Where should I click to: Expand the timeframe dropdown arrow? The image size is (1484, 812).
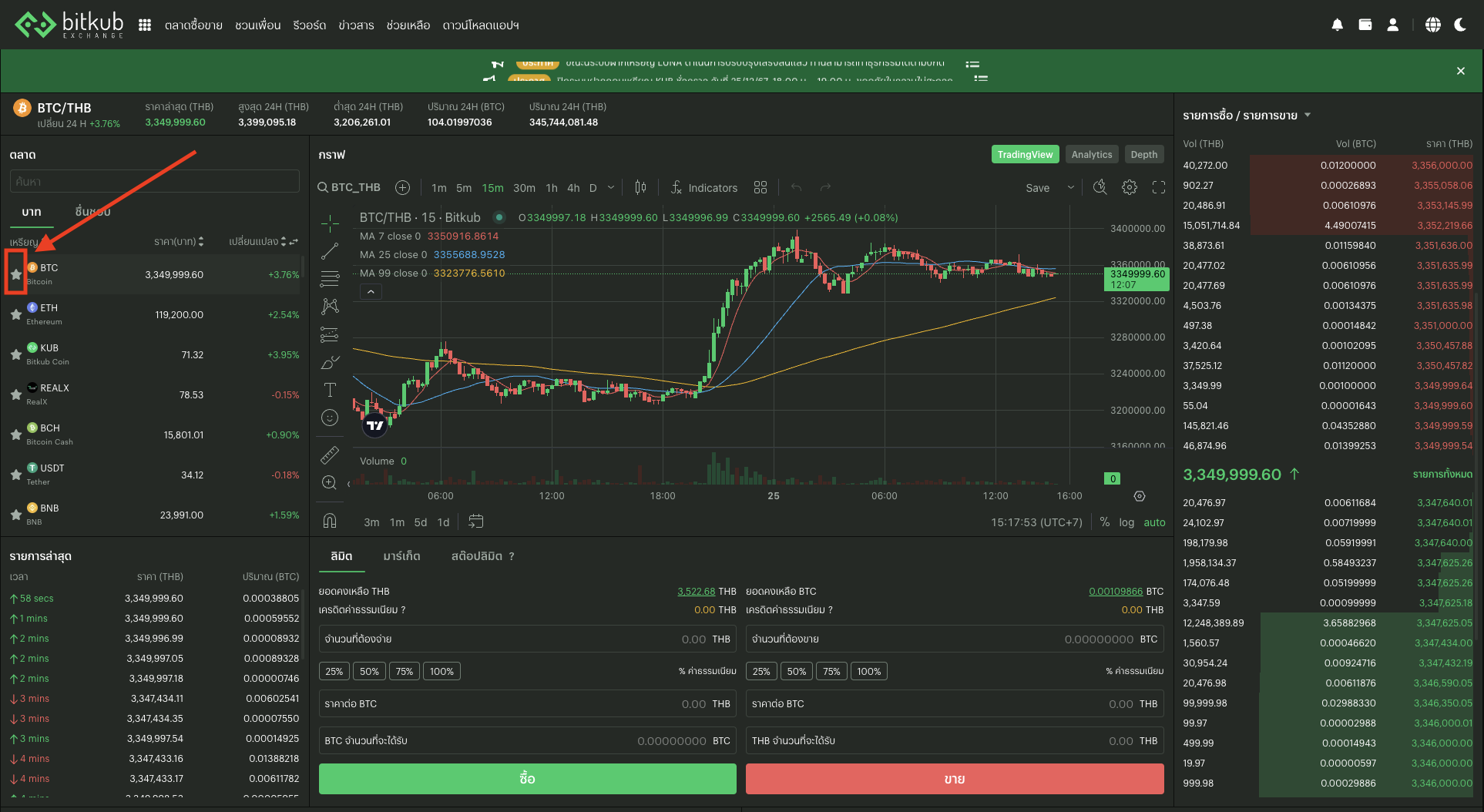(x=611, y=187)
